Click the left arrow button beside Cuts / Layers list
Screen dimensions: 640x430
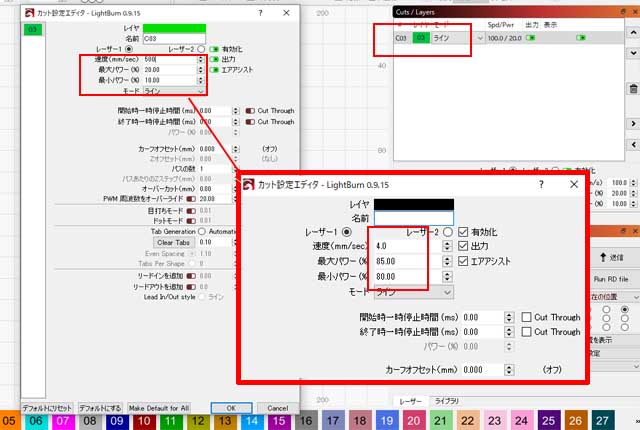(633, 144)
